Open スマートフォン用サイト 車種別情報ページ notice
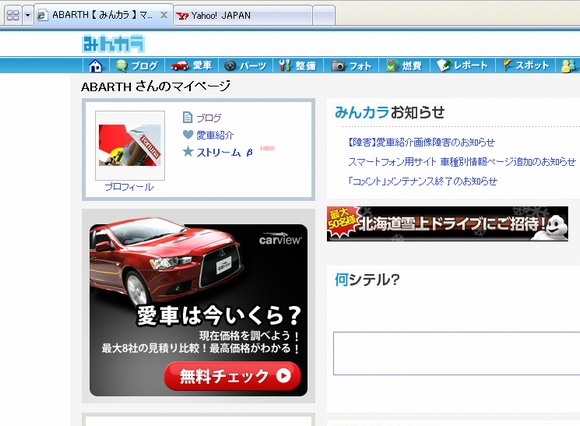 point(462,162)
